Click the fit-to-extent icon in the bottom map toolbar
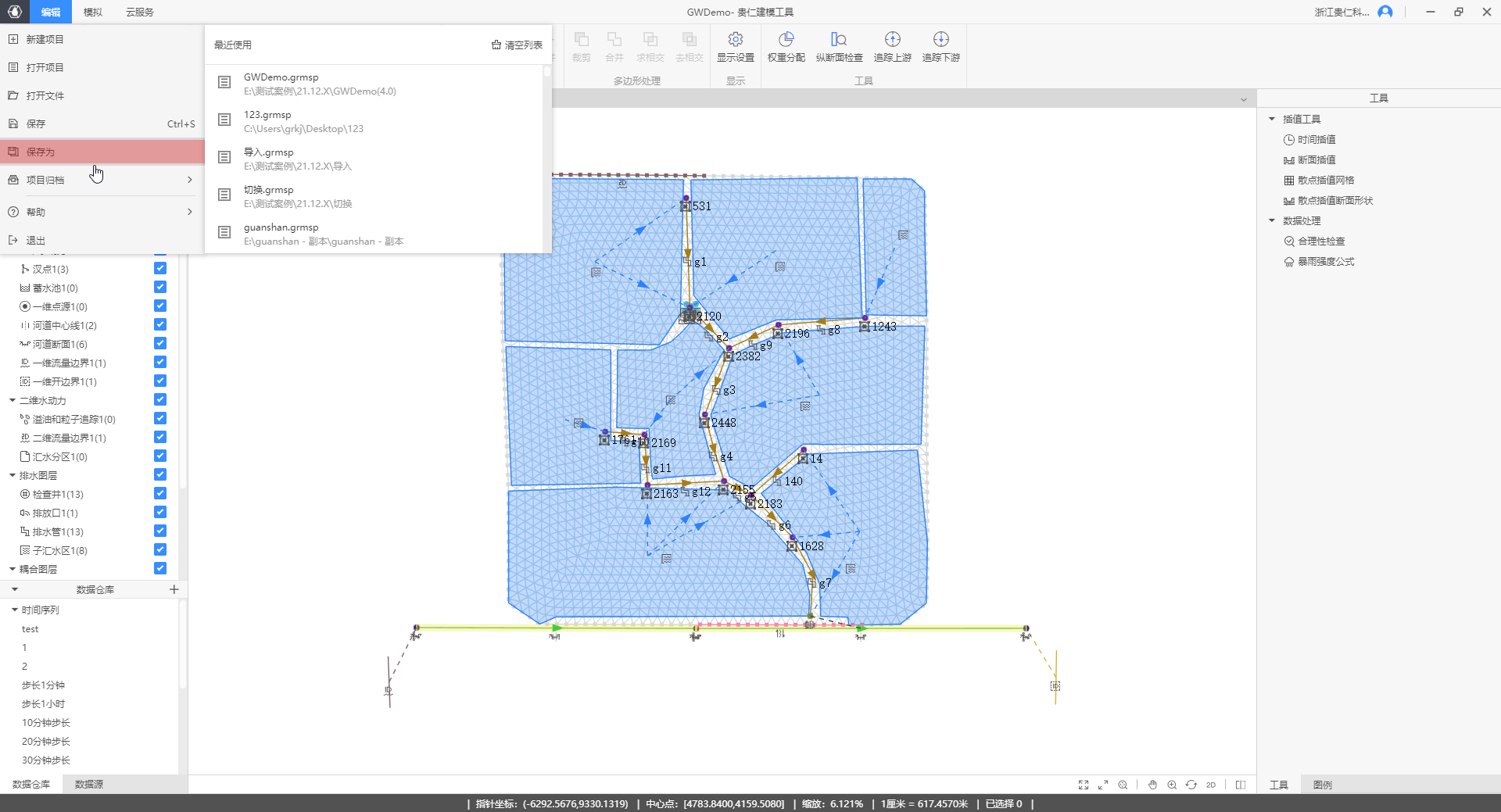 coord(1084,785)
